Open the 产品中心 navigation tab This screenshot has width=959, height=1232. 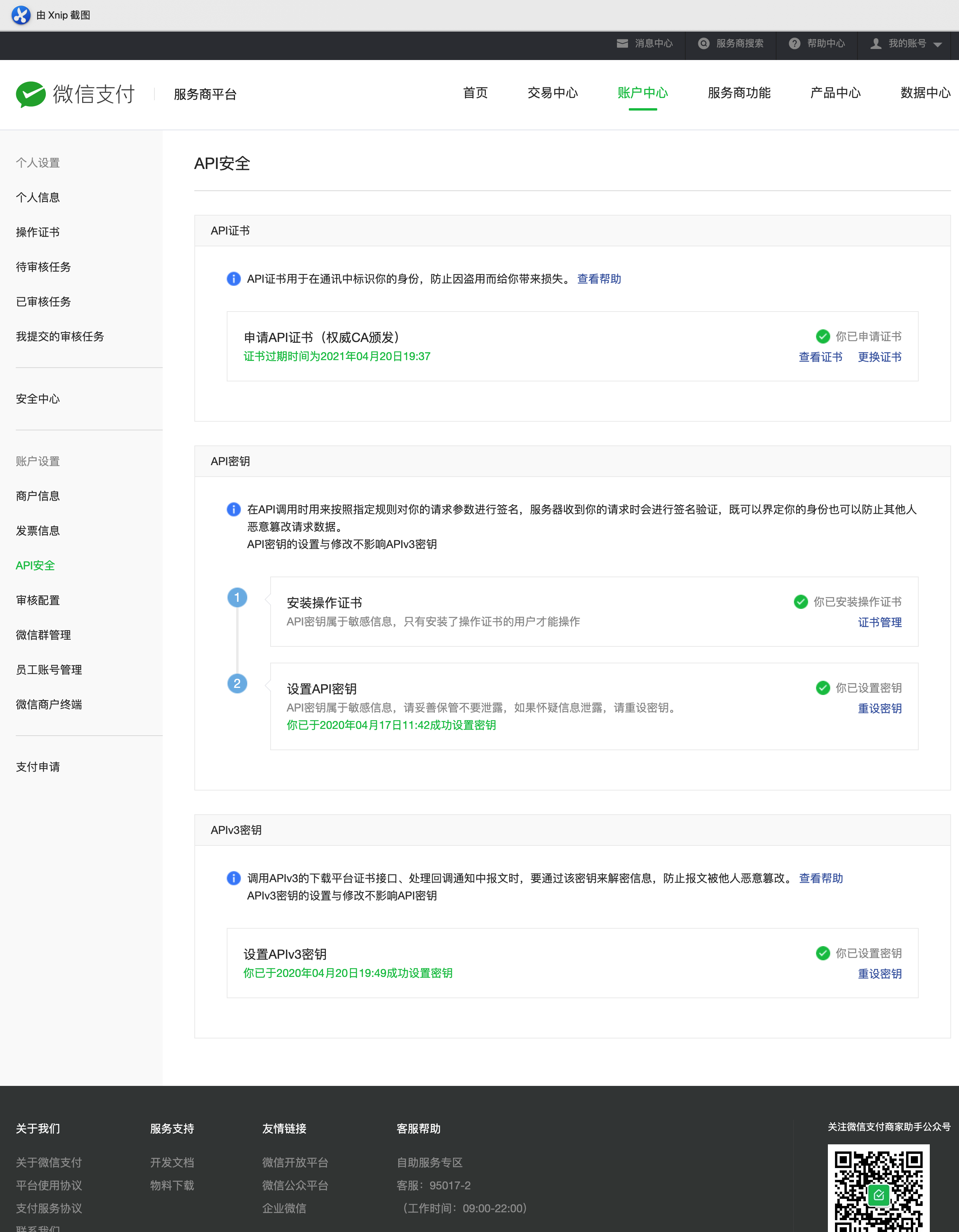coord(835,93)
